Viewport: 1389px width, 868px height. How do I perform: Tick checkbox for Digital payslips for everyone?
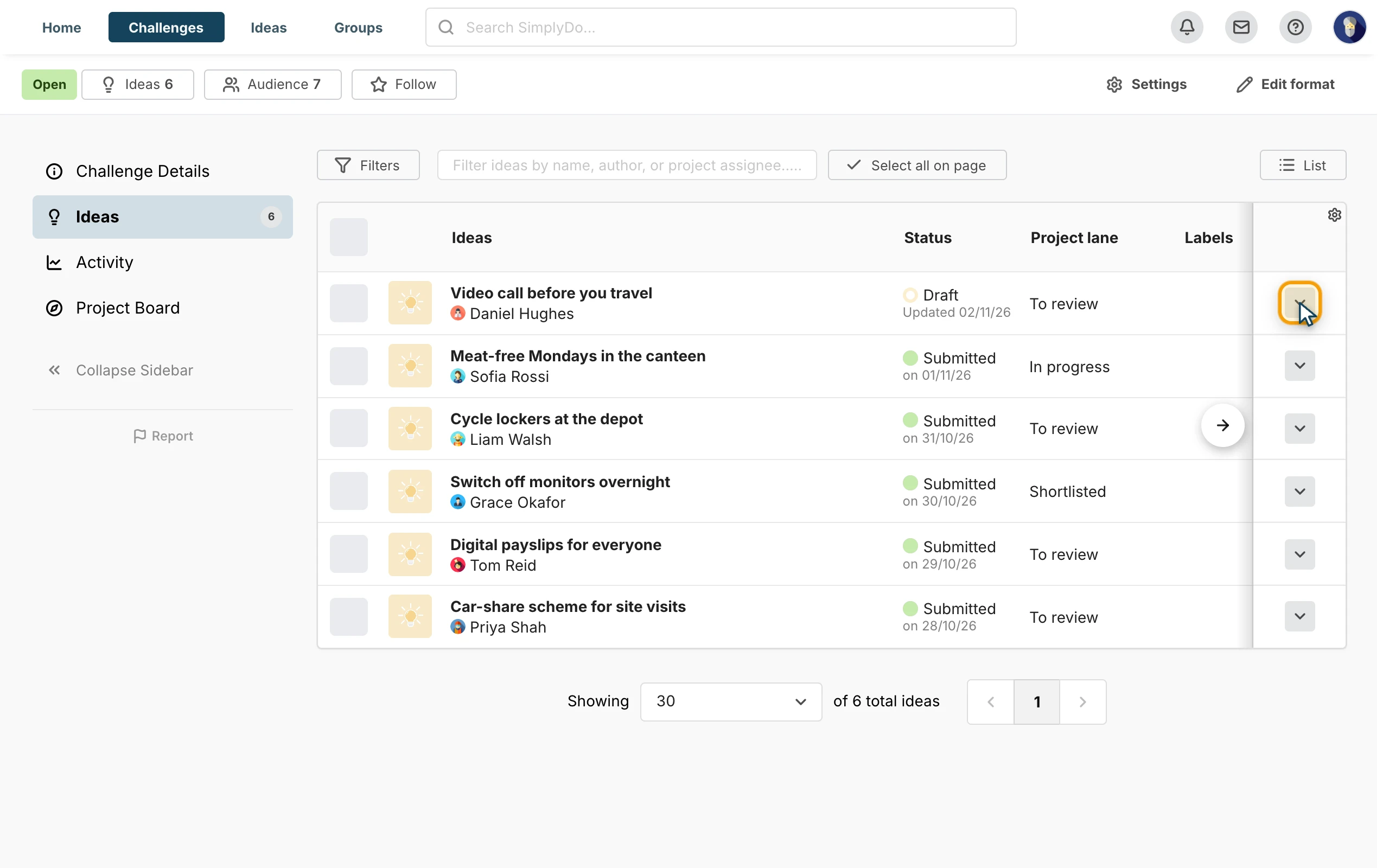coord(348,554)
